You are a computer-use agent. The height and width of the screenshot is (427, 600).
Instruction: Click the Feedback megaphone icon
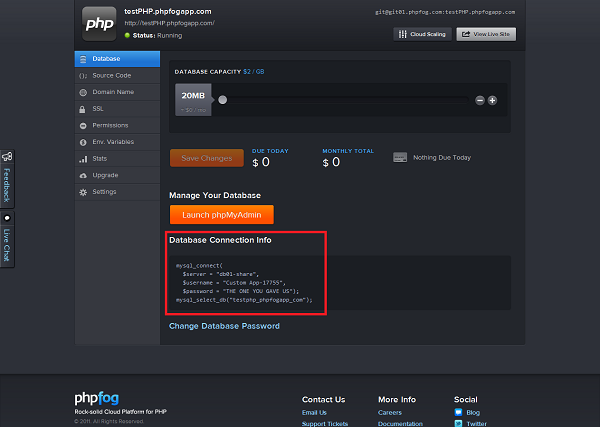(x=7, y=156)
